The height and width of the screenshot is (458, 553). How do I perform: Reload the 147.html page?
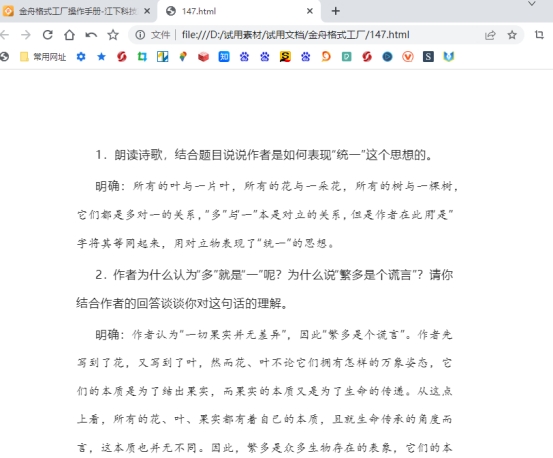[x=48, y=35]
